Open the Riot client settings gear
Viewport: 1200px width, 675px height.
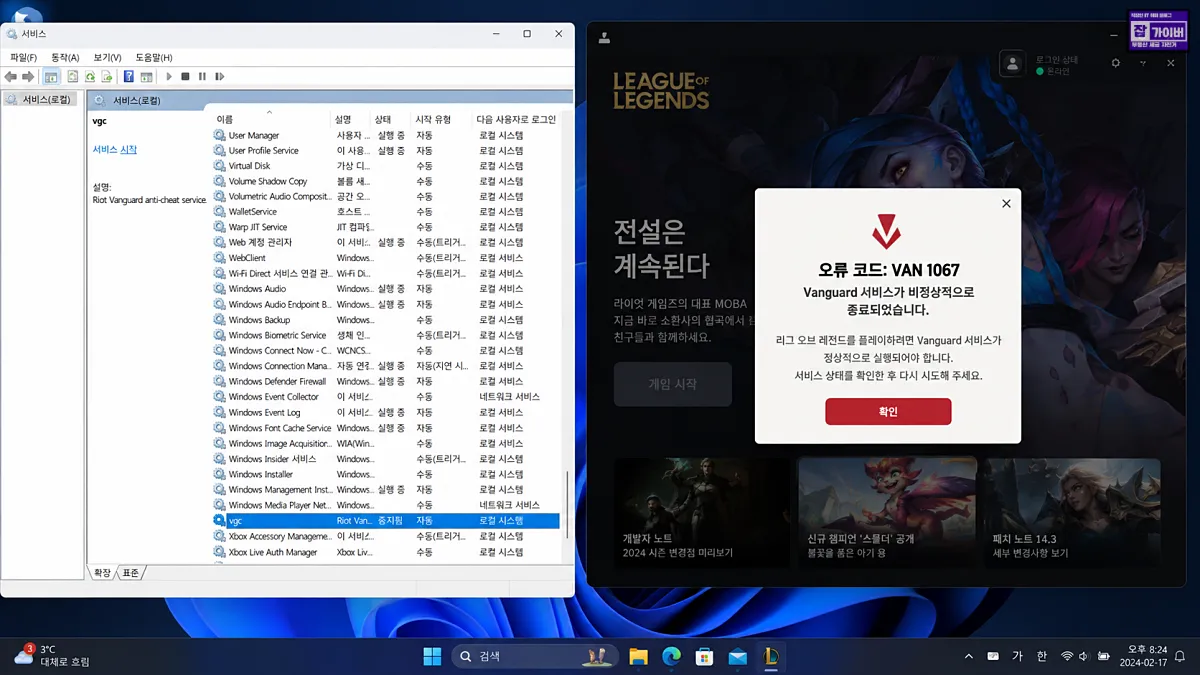click(1116, 63)
